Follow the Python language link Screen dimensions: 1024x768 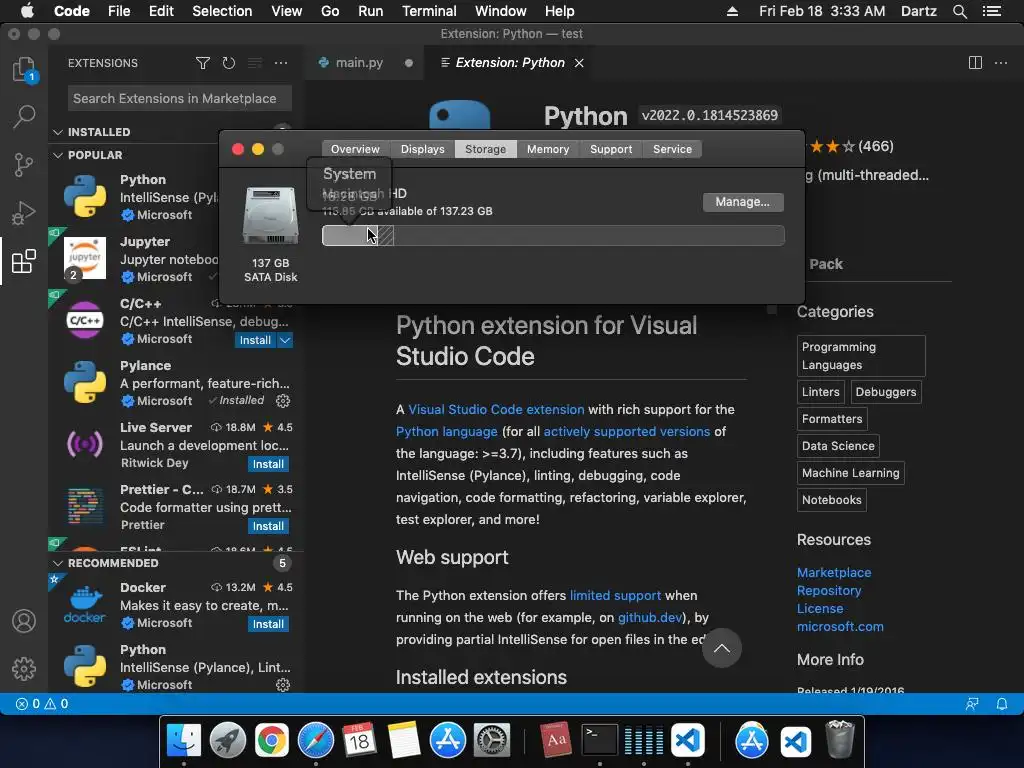tap(447, 432)
